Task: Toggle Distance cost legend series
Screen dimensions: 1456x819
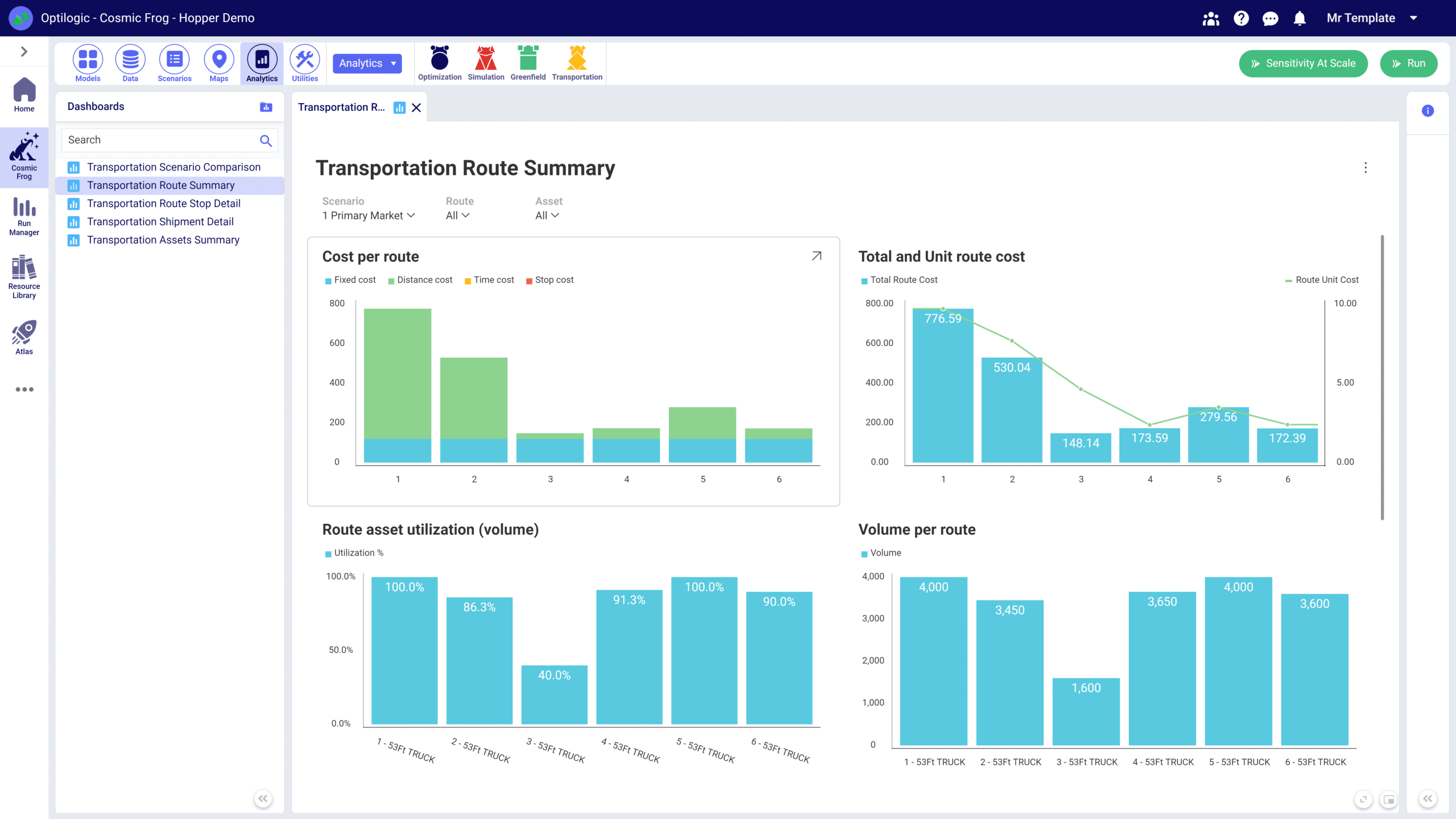Action: click(420, 280)
